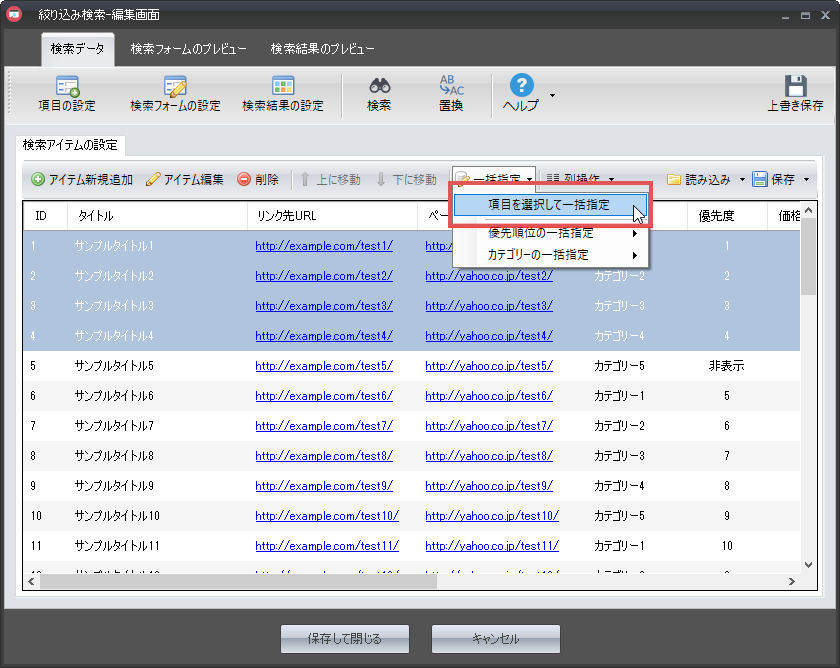Switch to 検索フォームのプレビュー tab
Screen dimensions: 840x668
[188, 49]
